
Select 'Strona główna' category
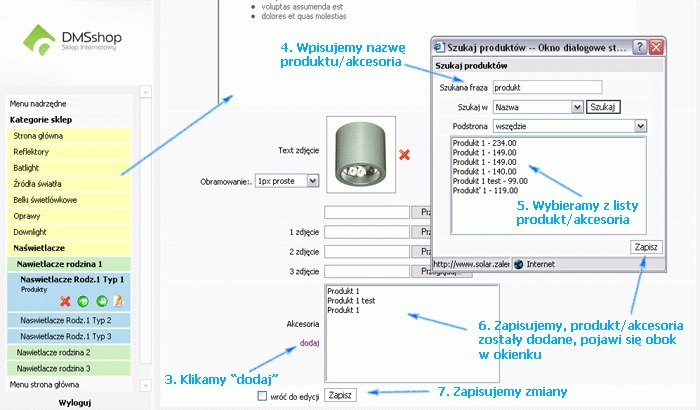(x=69, y=136)
